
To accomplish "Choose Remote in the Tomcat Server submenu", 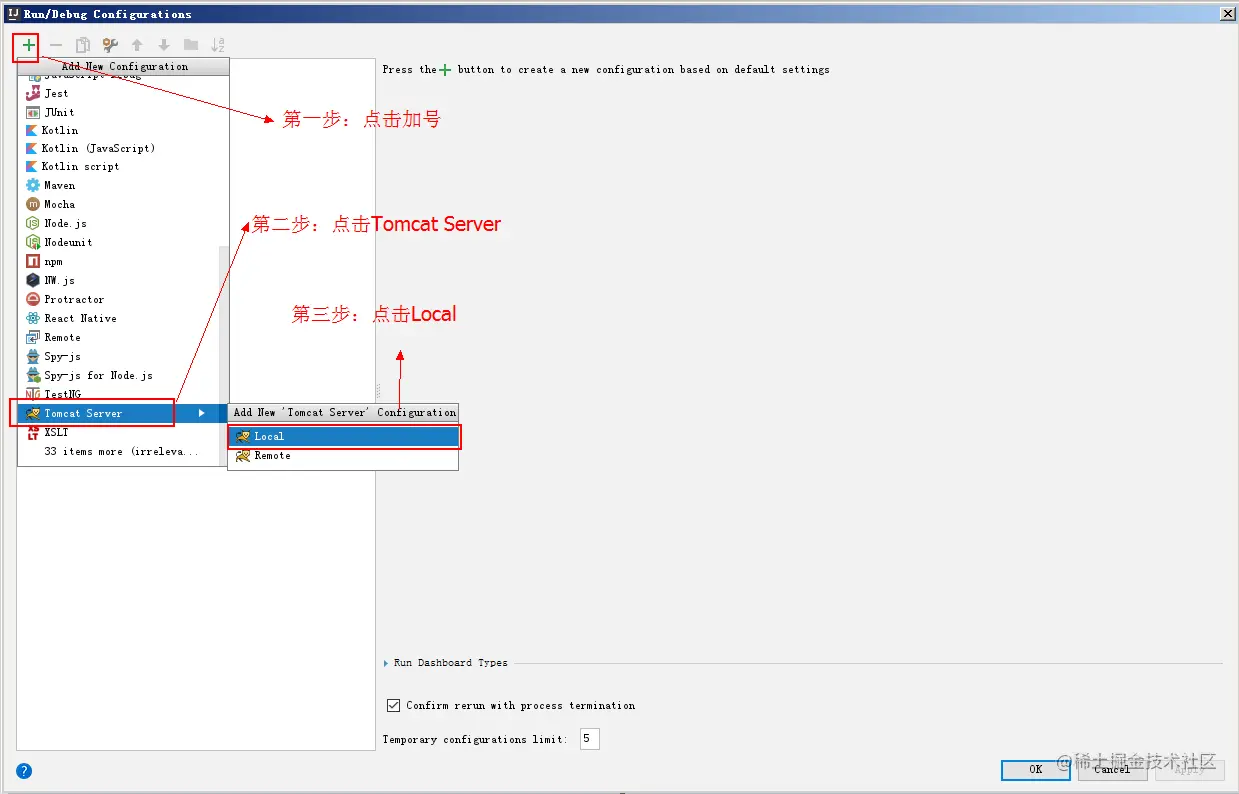I will (343, 455).
